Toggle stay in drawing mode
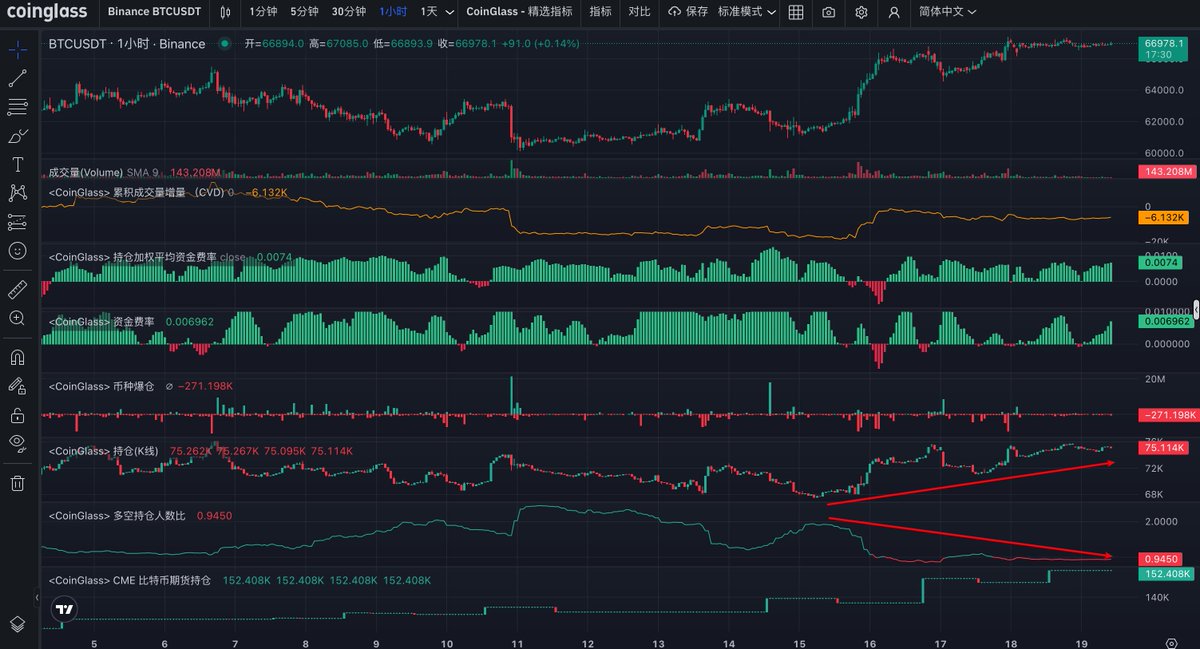Image resolution: width=1200 pixels, height=649 pixels. point(17,385)
